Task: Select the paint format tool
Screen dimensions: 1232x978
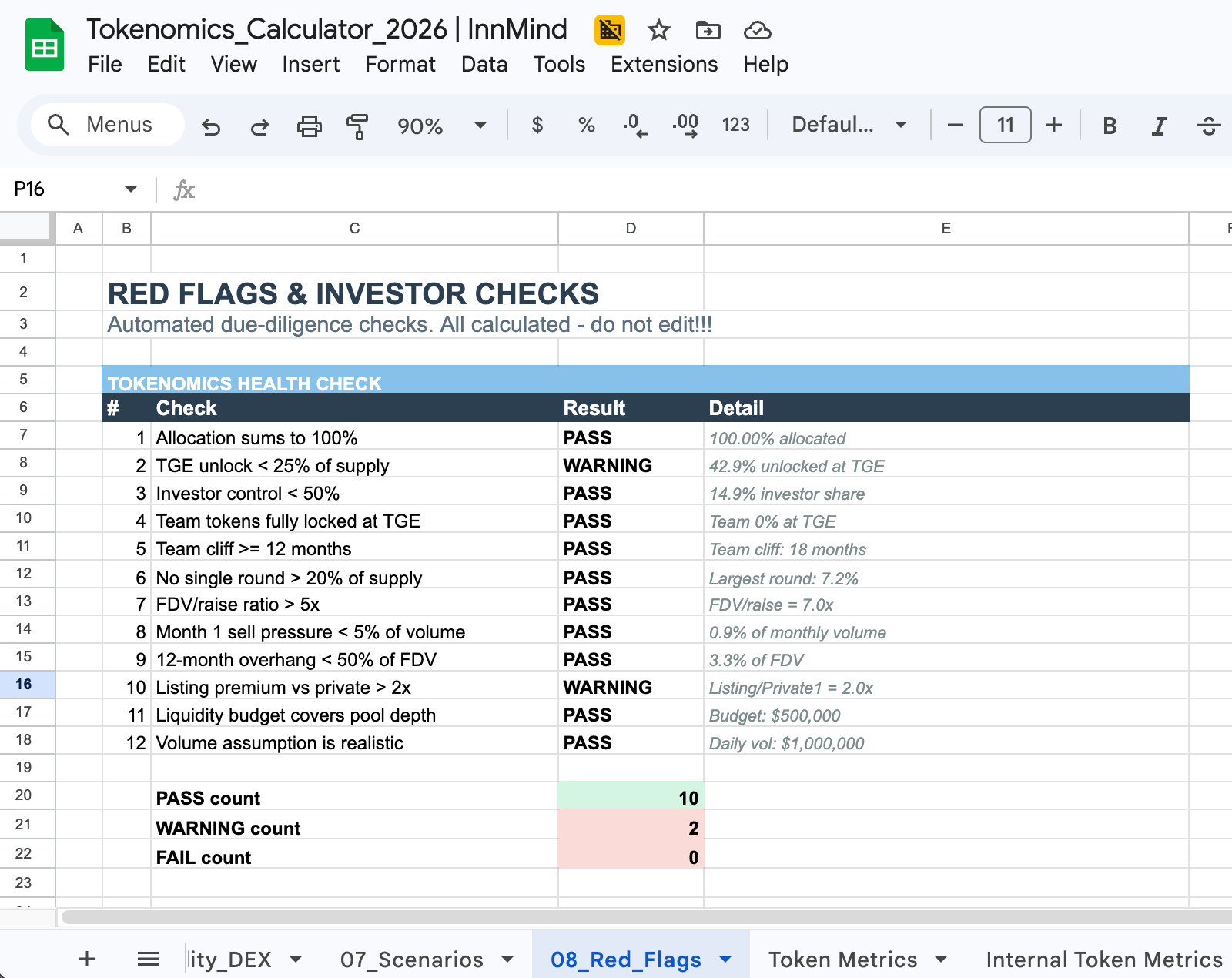Action: [x=356, y=125]
